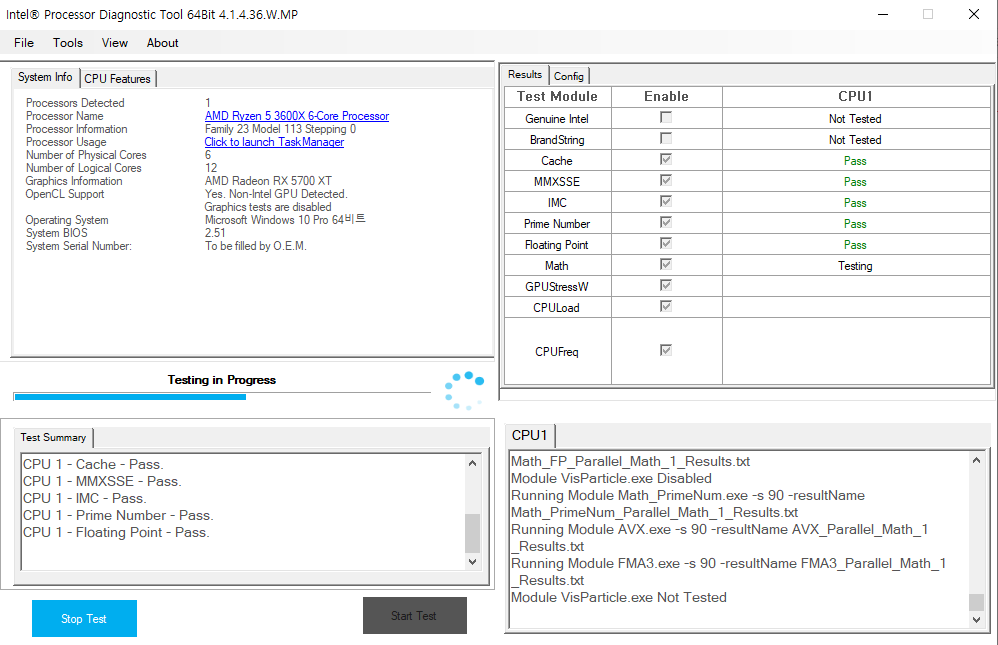Screen dimensions: 998x645
Task: Close the Intel Processor Diagnostic Tool window
Action: click(974, 14)
